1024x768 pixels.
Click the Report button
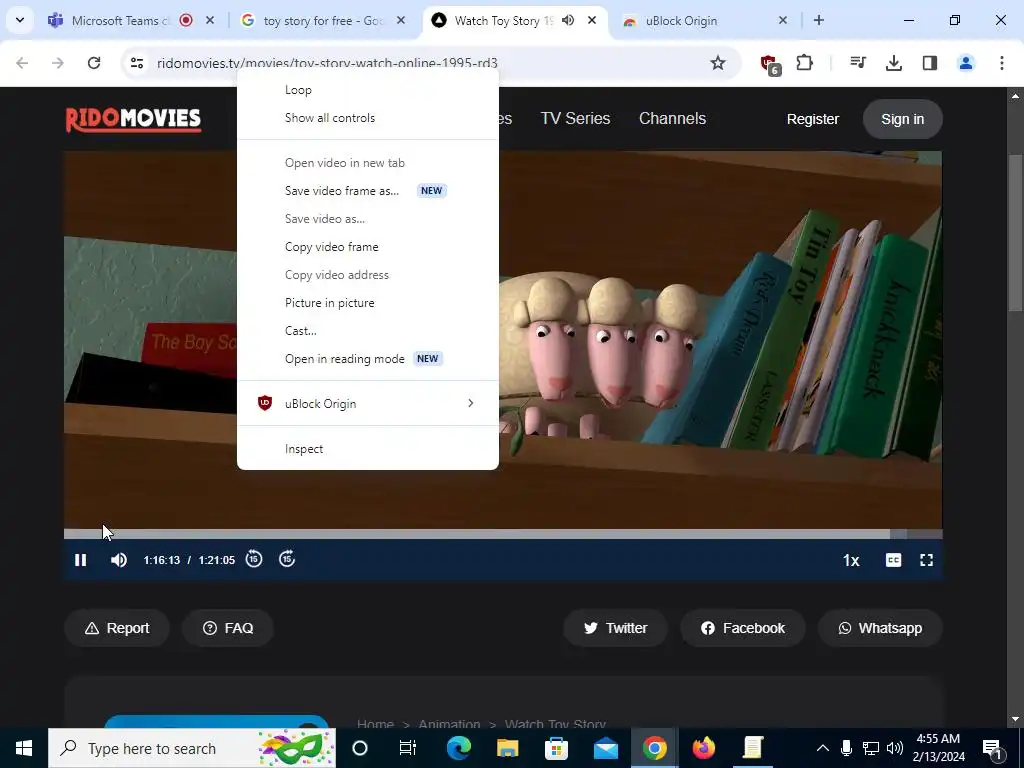coord(117,628)
